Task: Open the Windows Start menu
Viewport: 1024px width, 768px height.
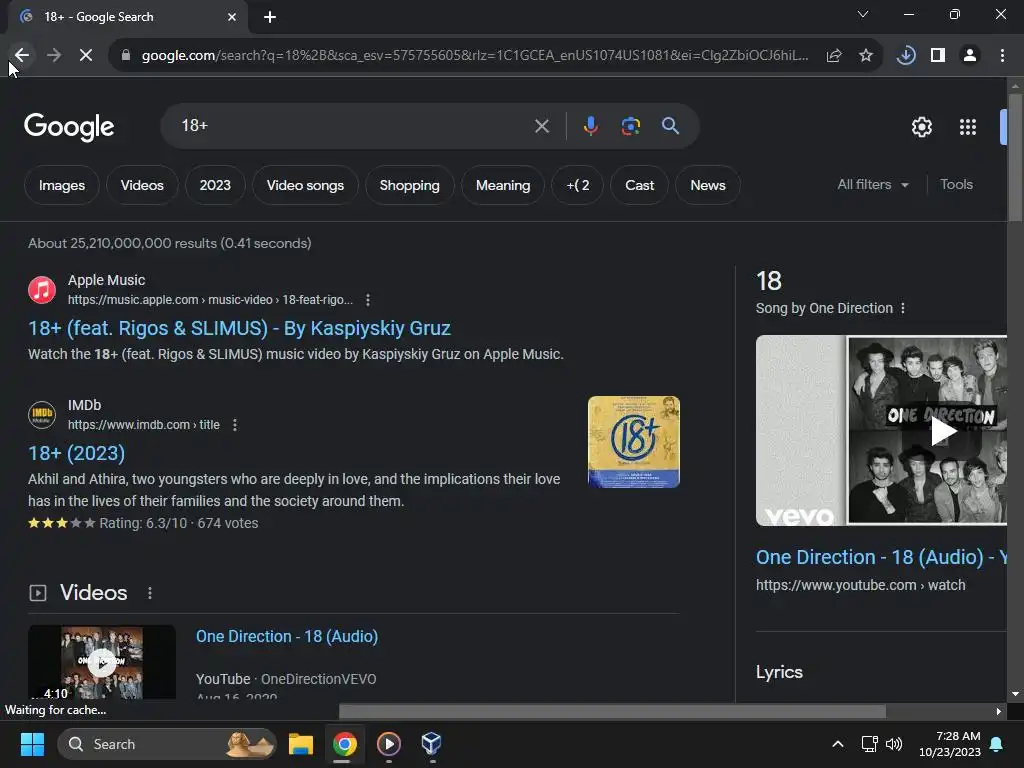Action: pos(32,744)
